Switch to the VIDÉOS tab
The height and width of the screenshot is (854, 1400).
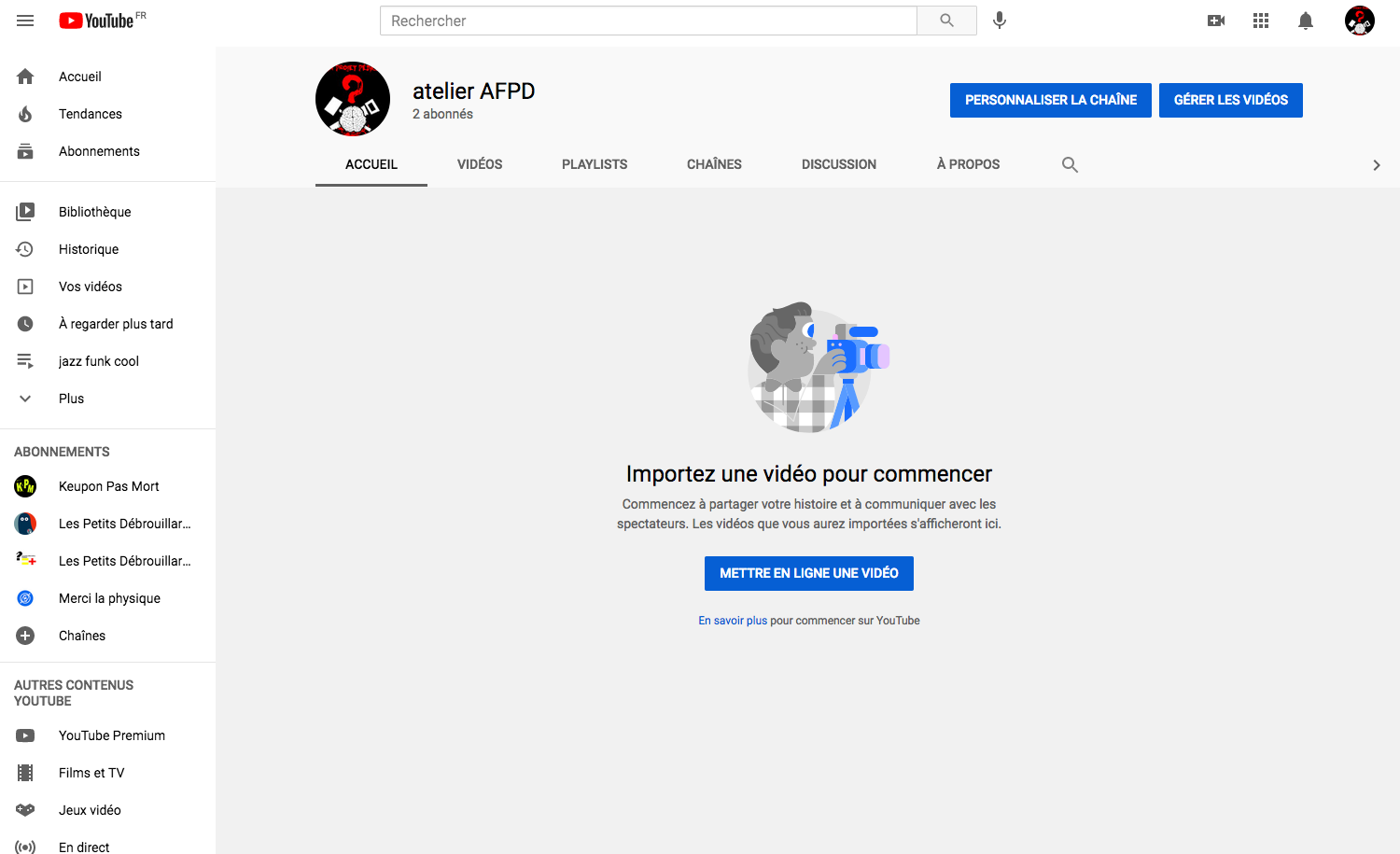(480, 164)
